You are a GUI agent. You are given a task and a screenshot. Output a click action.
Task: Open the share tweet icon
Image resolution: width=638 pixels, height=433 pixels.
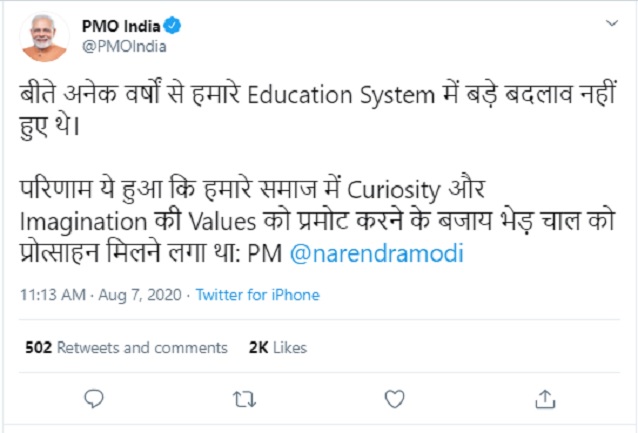tap(544, 398)
